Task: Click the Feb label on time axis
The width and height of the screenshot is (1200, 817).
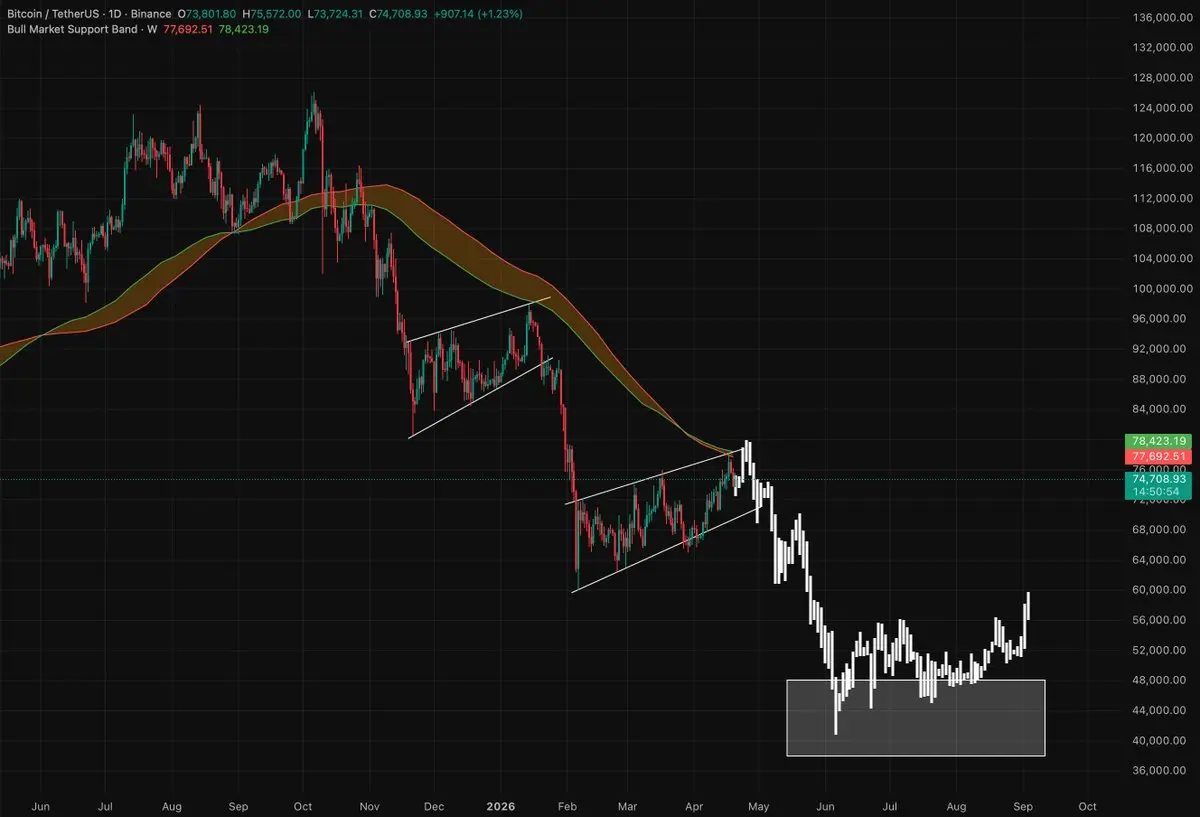Action: [x=567, y=806]
